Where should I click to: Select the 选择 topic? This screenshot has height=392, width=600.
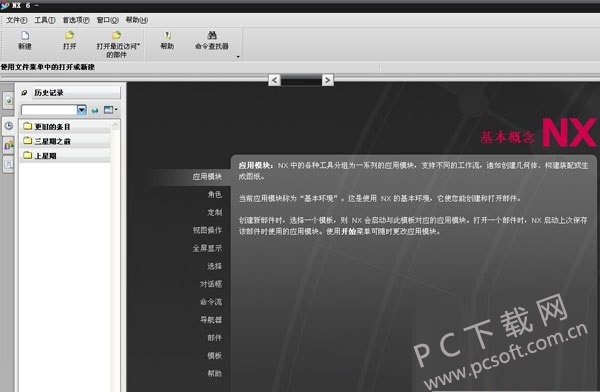[215, 266]
